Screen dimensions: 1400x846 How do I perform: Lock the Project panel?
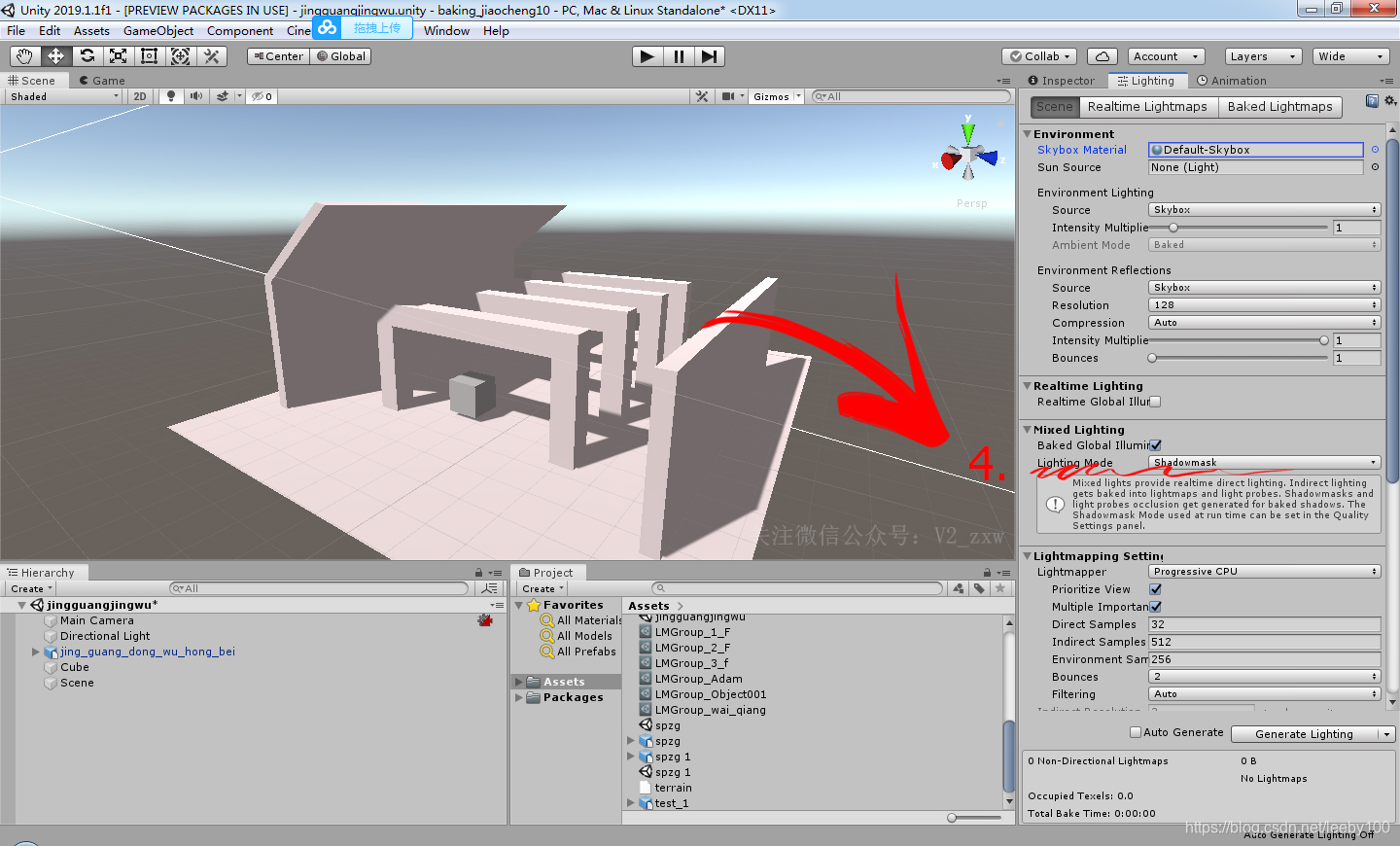(x=987, y=573)
